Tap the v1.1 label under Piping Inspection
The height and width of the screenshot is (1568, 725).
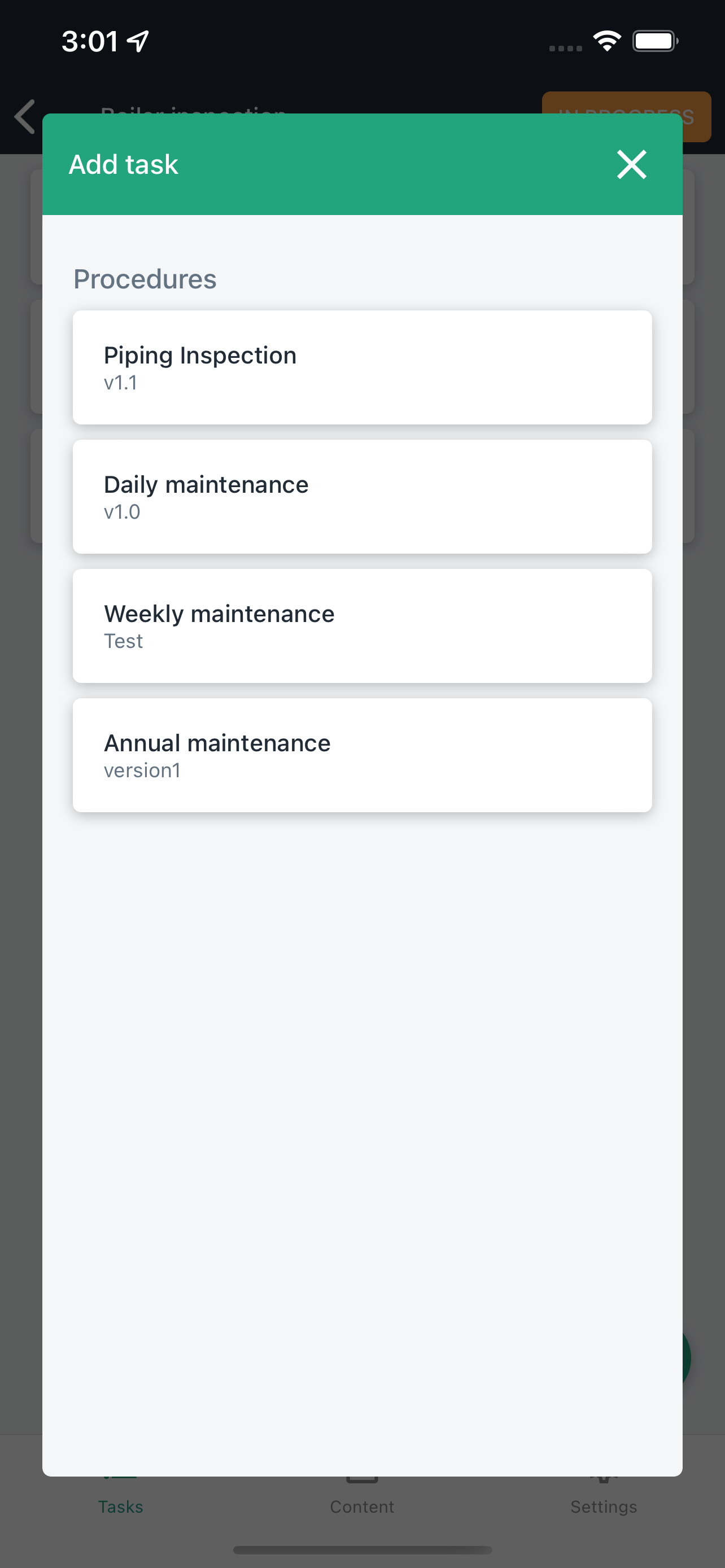[x=120, y=382]
